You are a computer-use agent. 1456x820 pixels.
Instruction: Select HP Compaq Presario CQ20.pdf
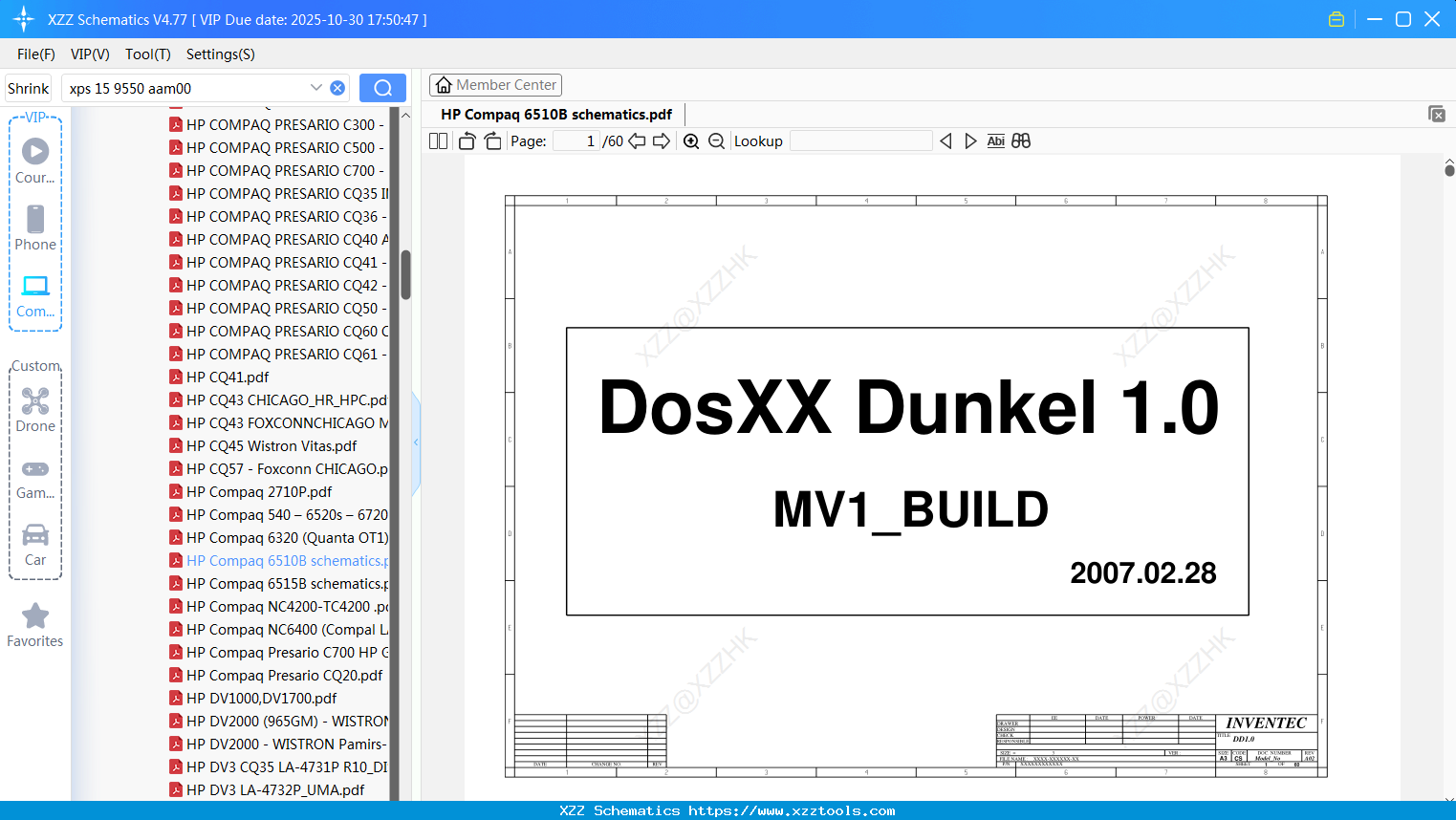[275, 675]
